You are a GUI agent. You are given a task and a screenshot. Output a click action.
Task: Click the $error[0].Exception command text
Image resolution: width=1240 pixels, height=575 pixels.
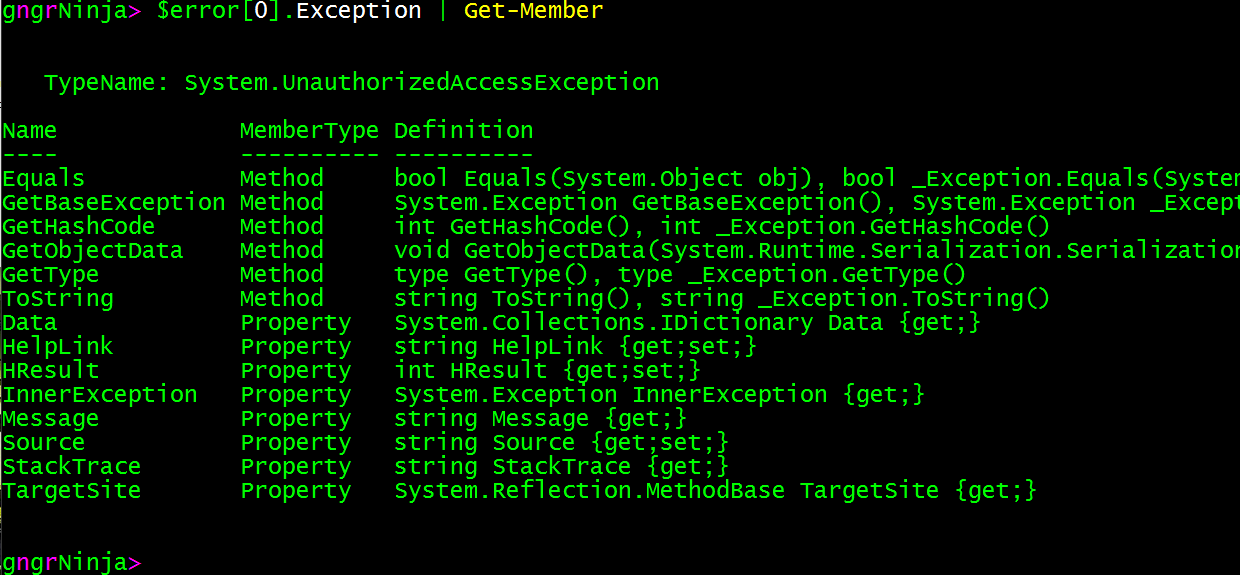[x=289, y=12]
